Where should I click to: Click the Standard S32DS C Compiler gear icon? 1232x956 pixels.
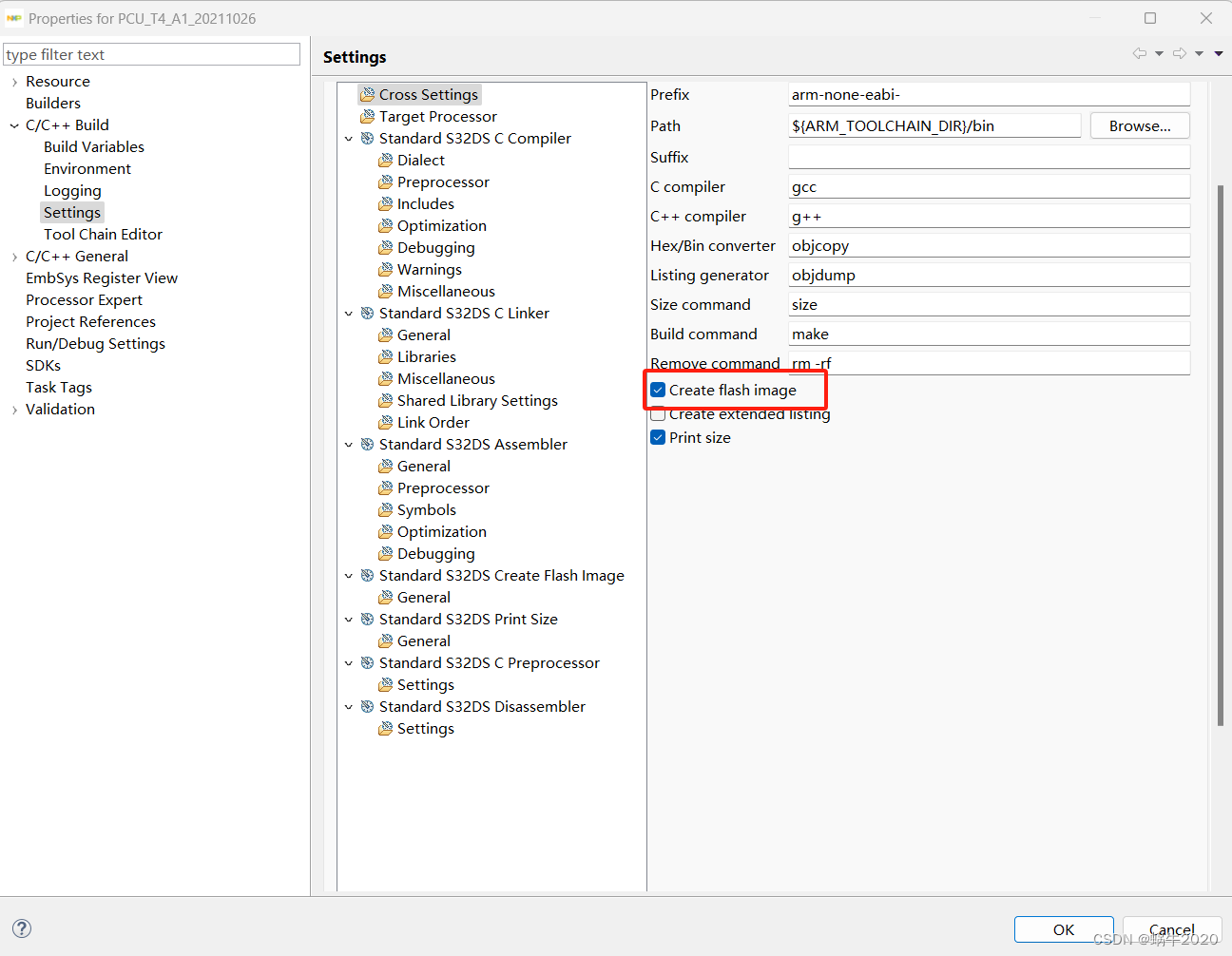367,138
